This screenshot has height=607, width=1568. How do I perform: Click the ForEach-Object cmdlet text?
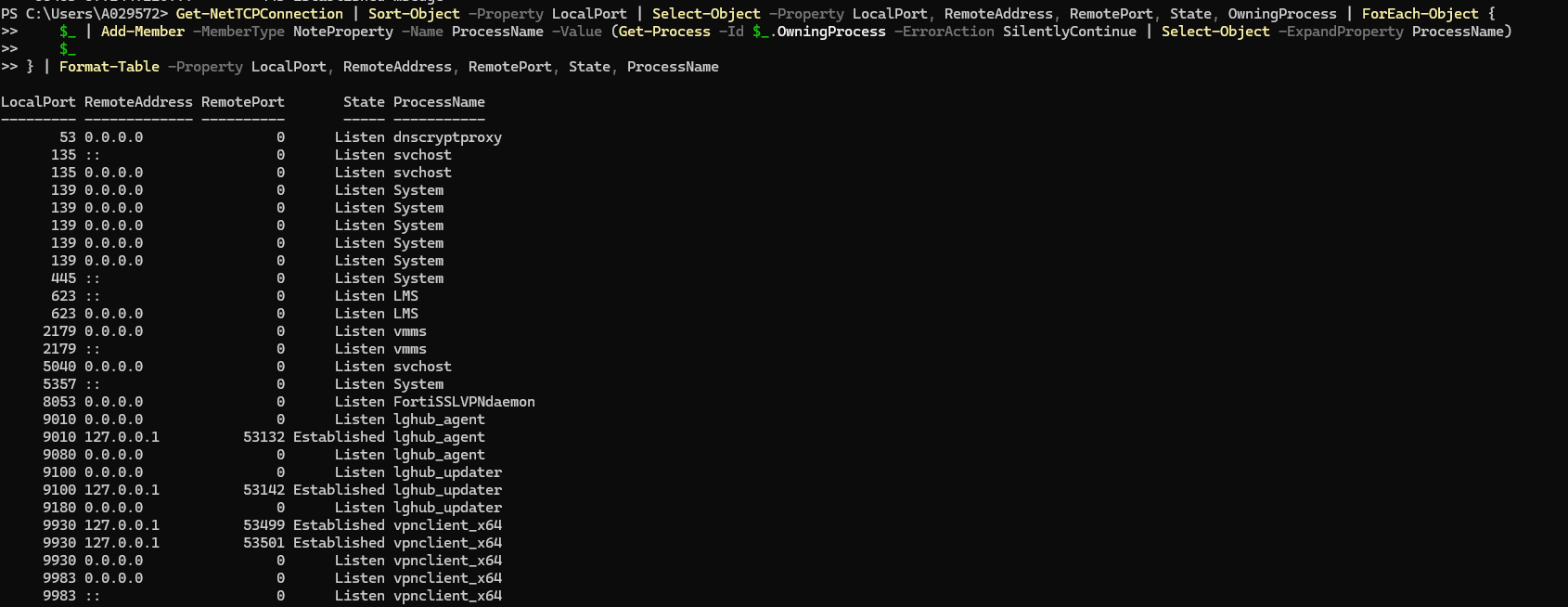[x=1420, y=14]
